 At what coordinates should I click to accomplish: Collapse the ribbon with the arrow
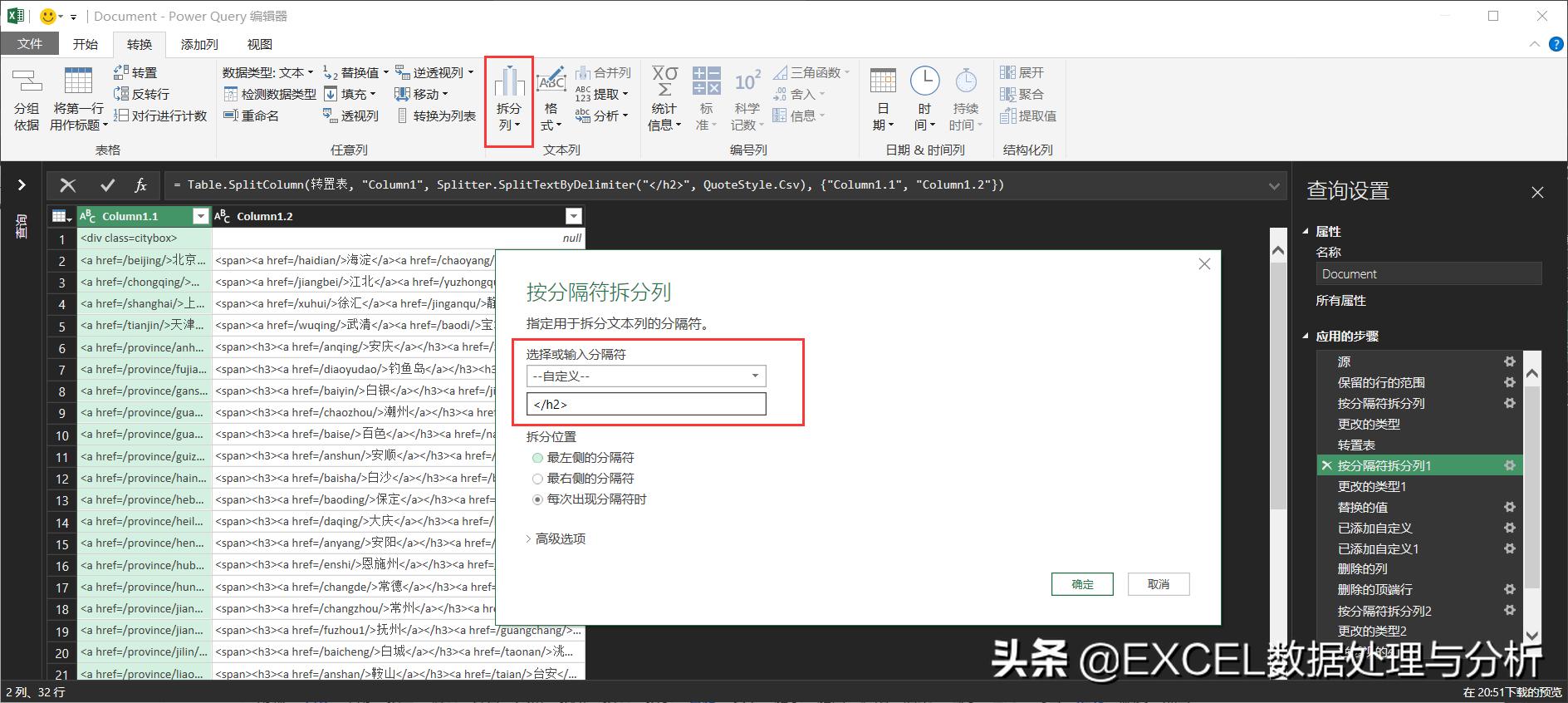point(1534,44)
